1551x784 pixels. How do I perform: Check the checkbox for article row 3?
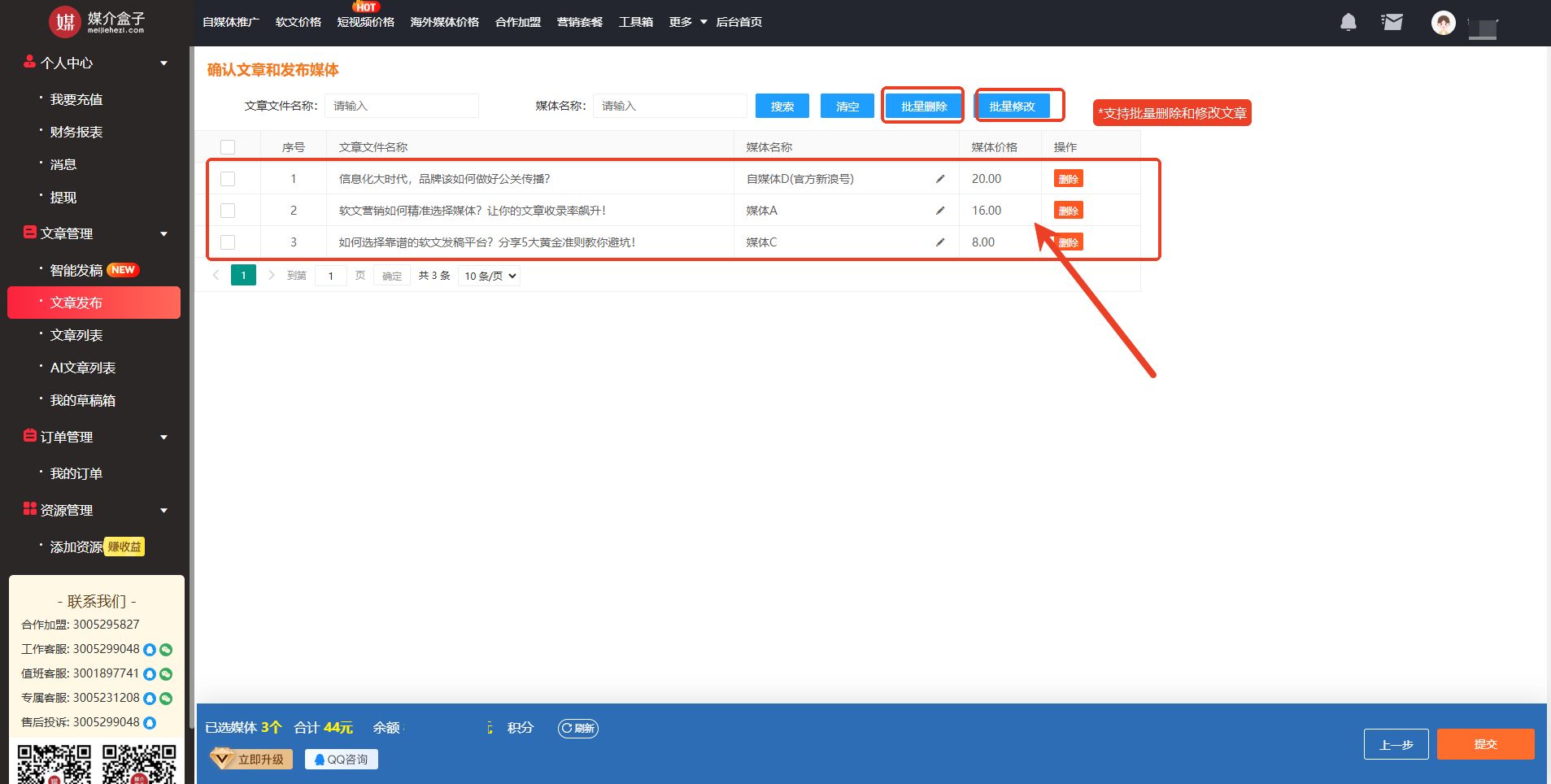(x=228, y=242)
